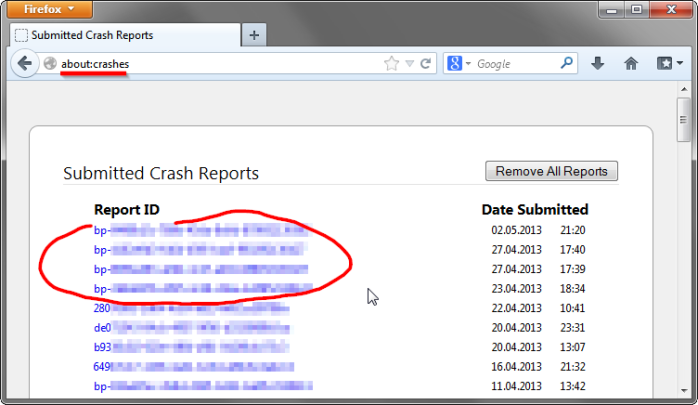Open the bp- report submitted 11.04.2013 13:42
This screenshot has width=698, height=405.
pyautogui.click(x=203, y=386)
